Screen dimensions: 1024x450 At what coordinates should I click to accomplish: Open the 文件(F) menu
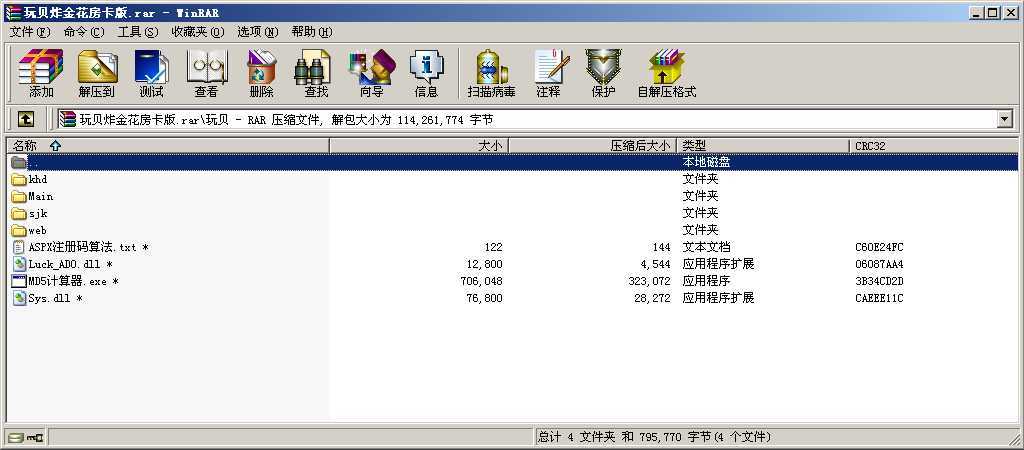tap(29, 31)
